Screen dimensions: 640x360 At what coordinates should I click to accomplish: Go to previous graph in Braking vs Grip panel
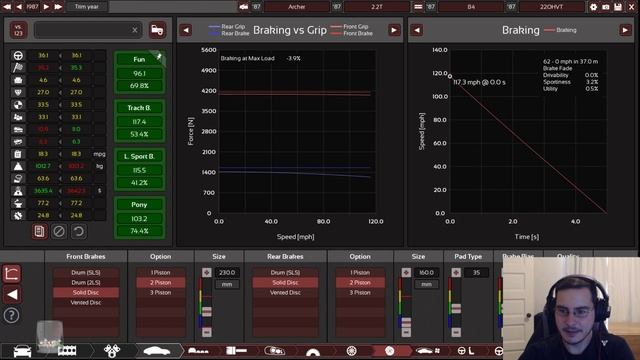pyautogui.click(x=186, y=30)
